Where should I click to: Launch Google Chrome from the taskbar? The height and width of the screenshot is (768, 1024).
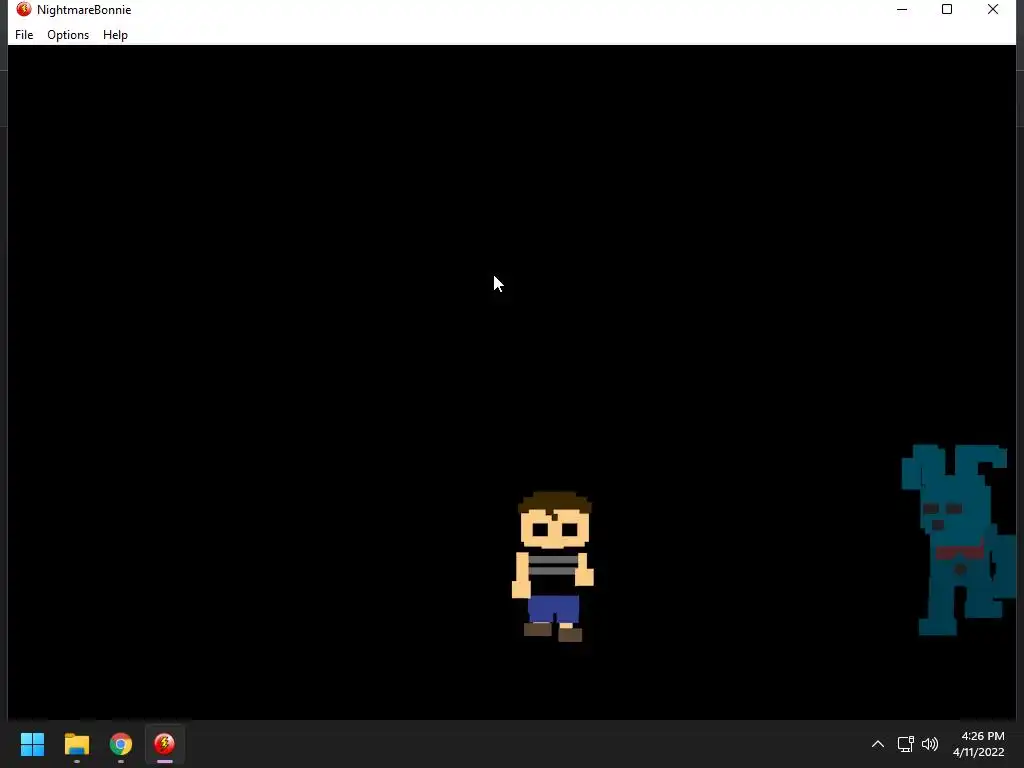(x=121, y=744)
